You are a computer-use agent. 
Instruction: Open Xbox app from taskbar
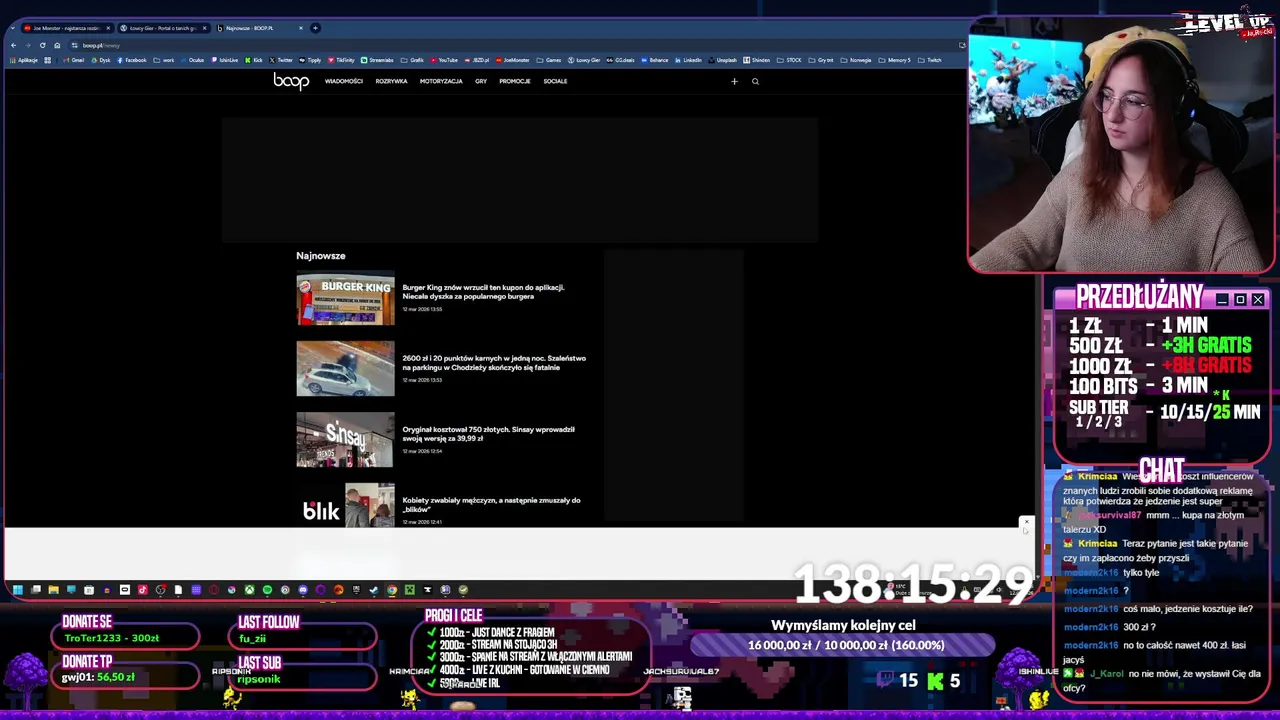click(249, 590)
